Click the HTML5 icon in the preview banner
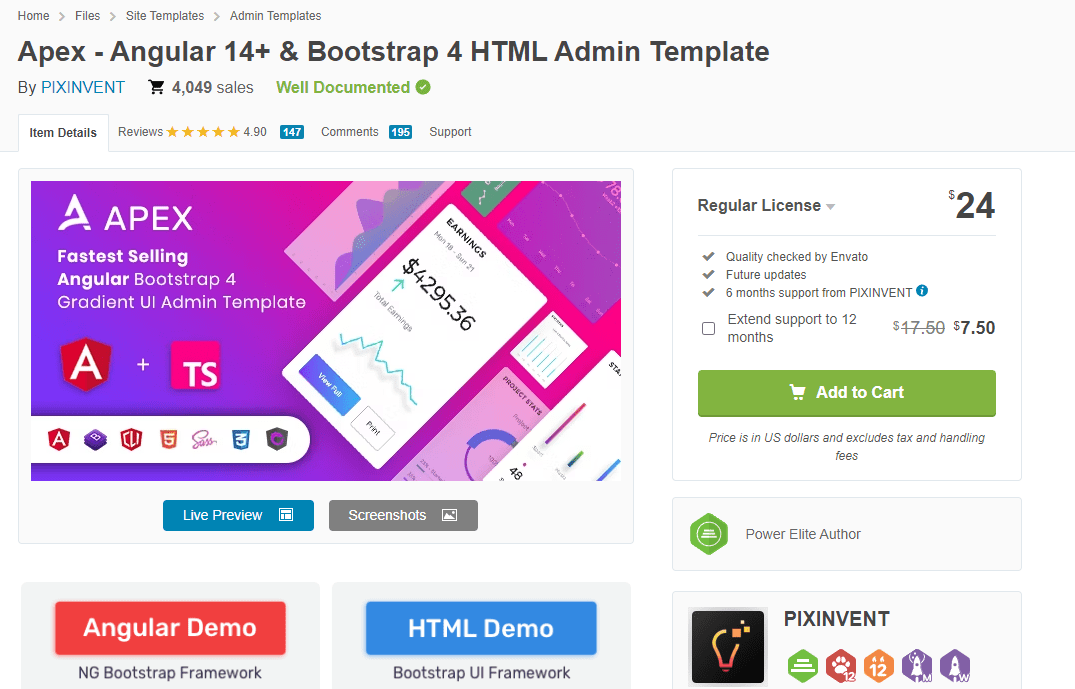1075x689 pixels. 167,440
